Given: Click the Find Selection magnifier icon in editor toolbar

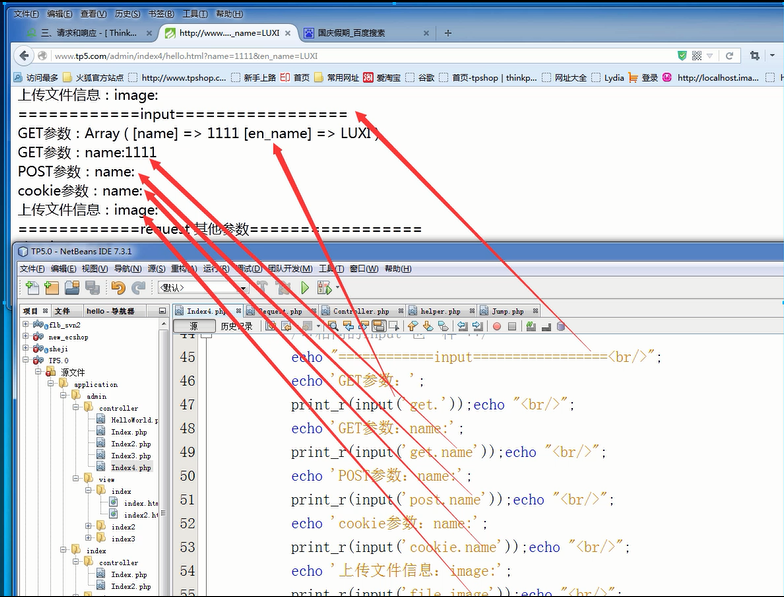Looking at the screenshot, I should coord(332,326).
